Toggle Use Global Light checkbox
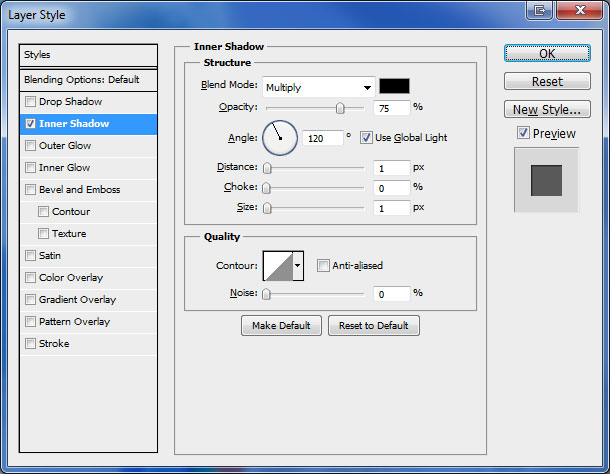610x474 pixels. pos(366,137)
